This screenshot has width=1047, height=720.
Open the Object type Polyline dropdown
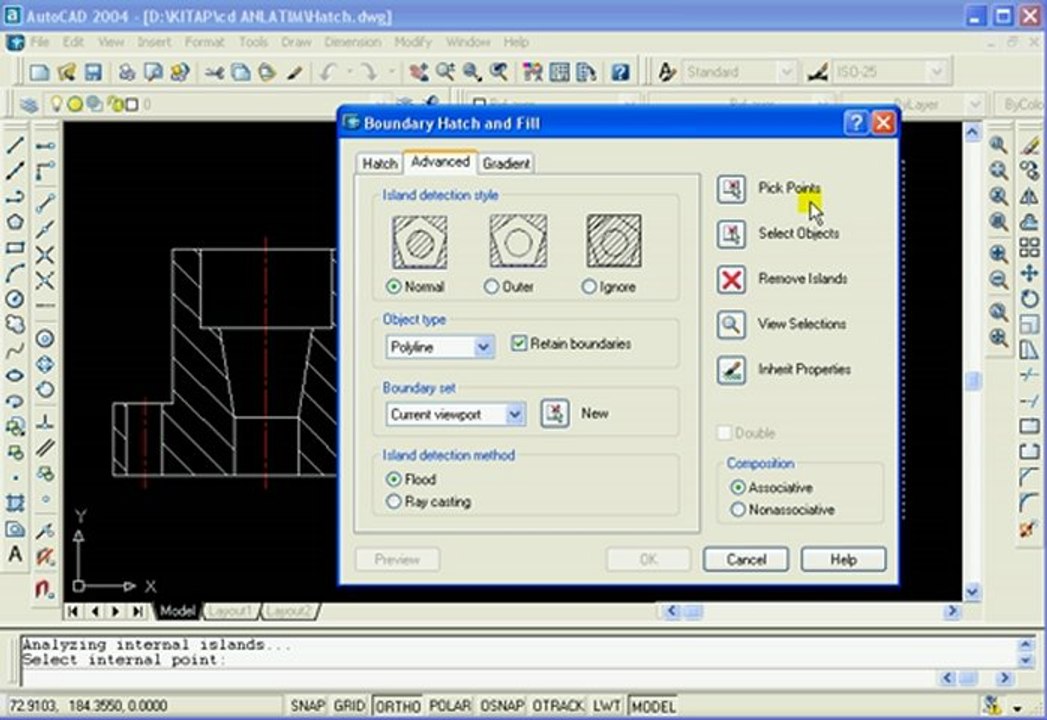[483, 347]
